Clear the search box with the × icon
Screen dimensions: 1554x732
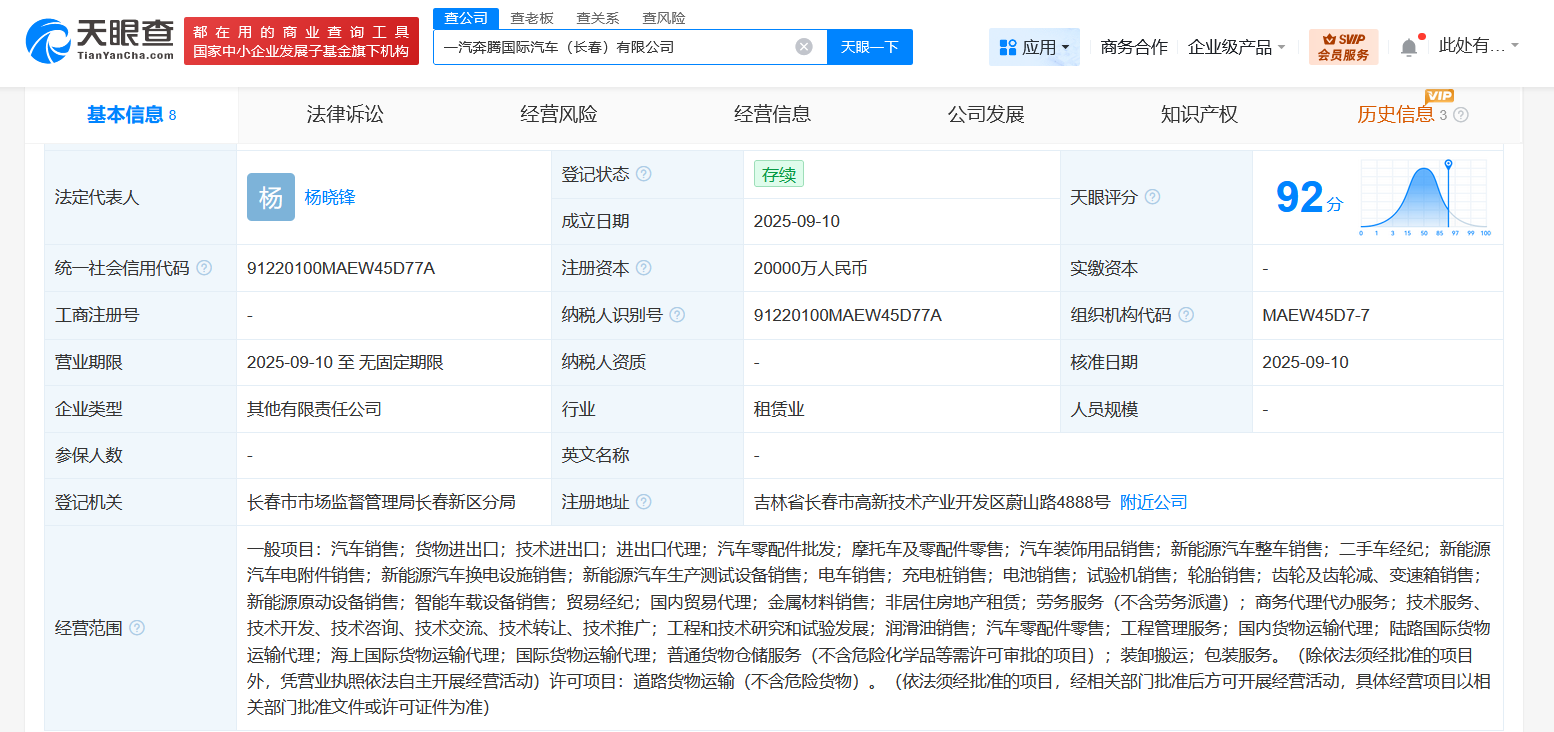[x=804, y=46]
